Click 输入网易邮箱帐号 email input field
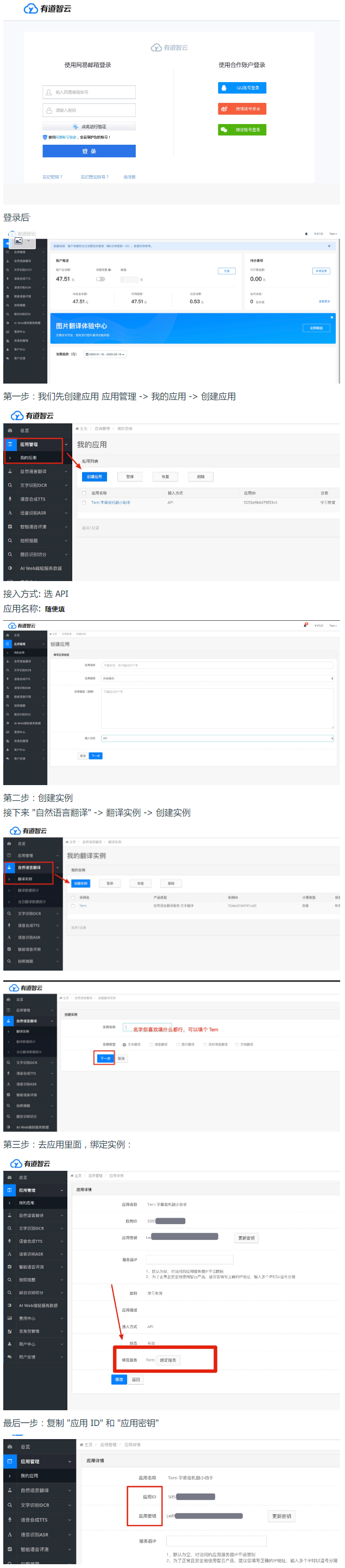The height and width of the screenshot is (1568, 345). pos(89,92)
